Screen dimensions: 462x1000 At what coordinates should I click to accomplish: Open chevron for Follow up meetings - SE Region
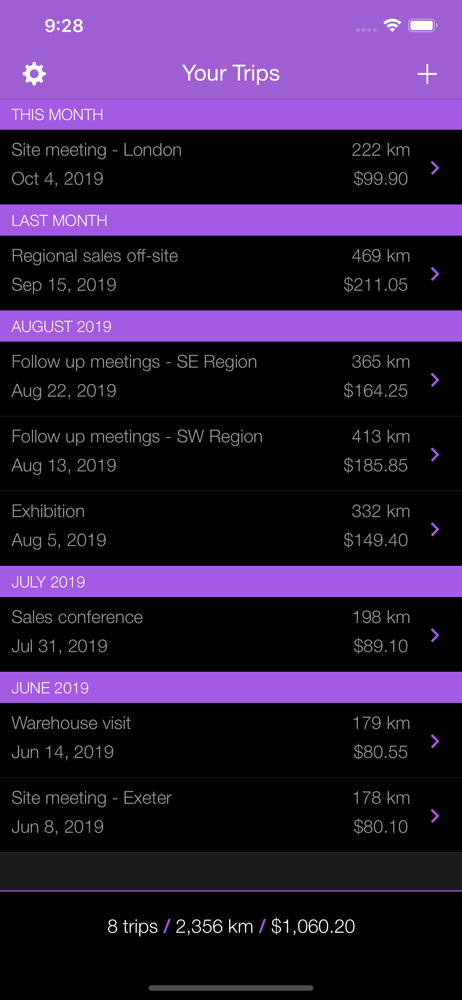[435, 379]
